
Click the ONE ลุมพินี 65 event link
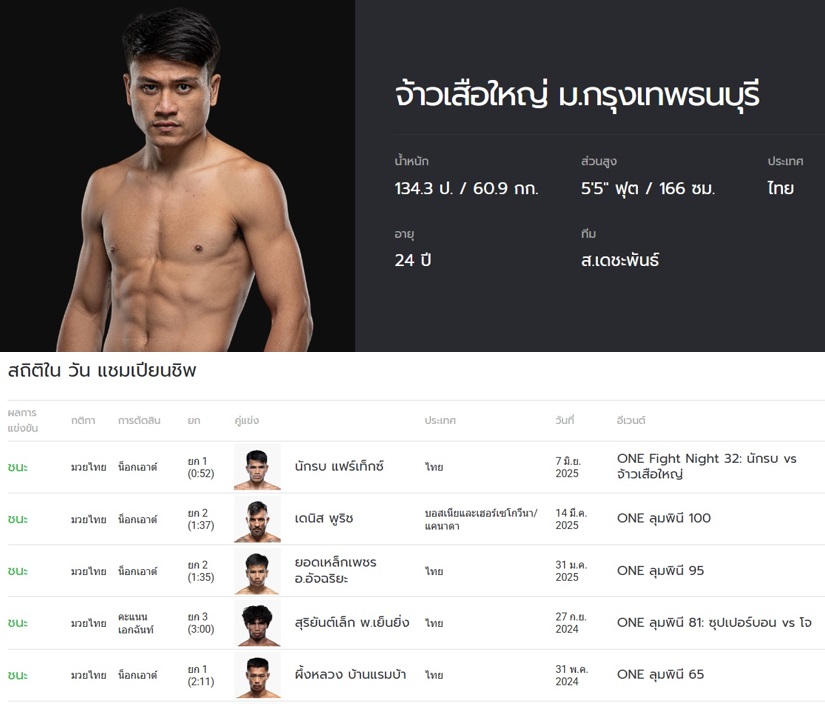(660, 675)
